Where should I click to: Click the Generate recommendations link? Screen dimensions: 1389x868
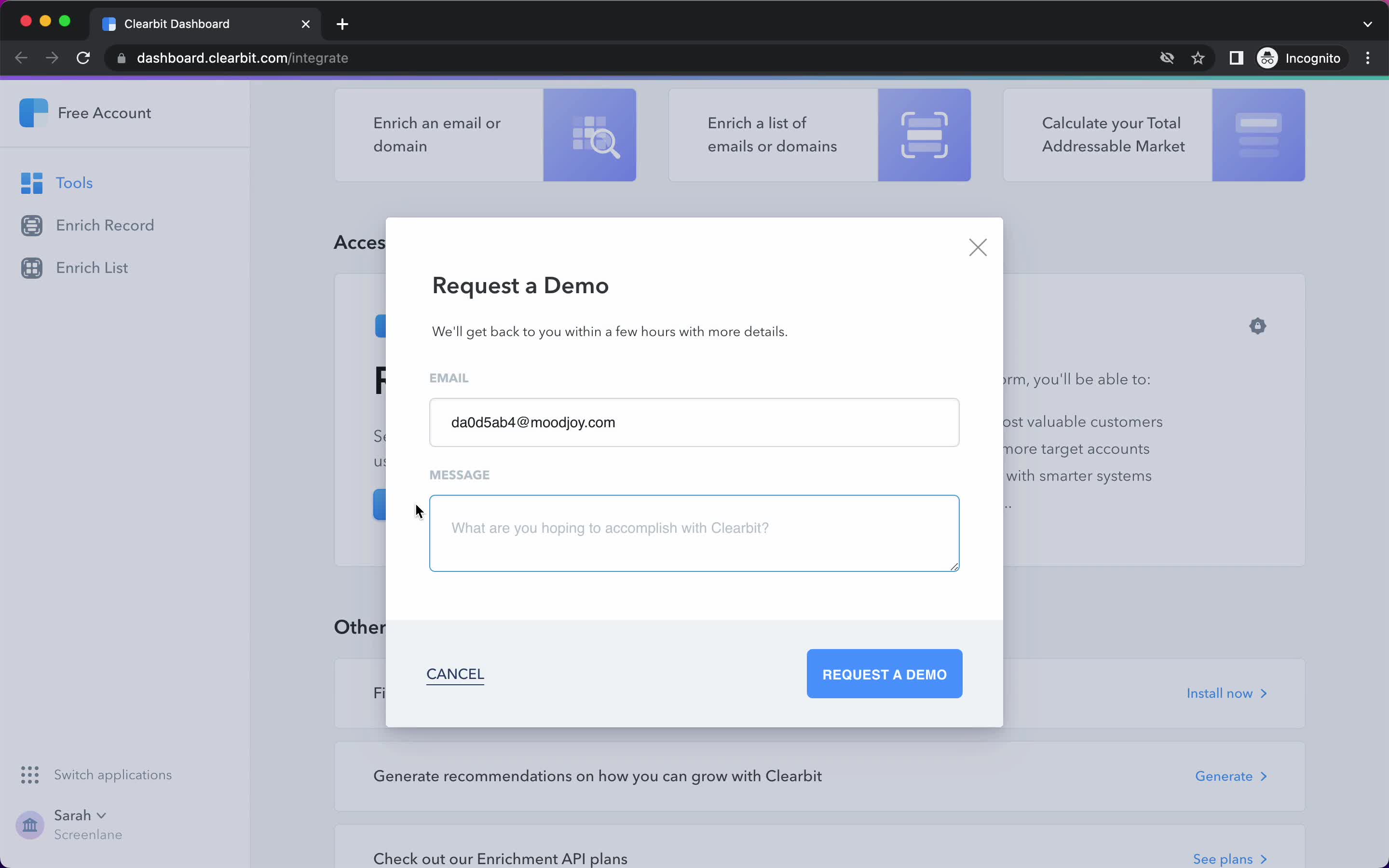pos(1231,776)
